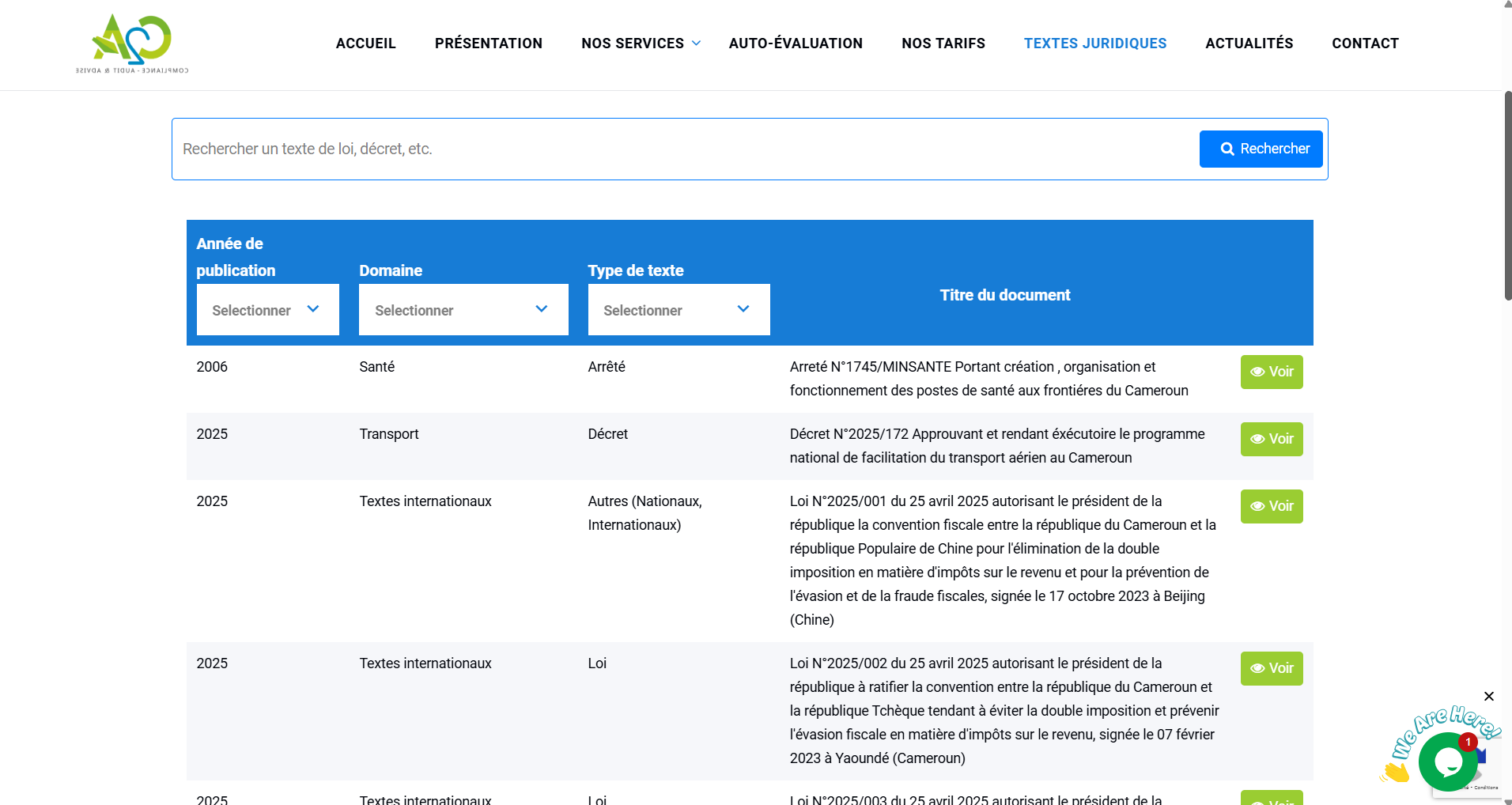
Task: Go to the Textes Juridiques menu item
Action: tap(1095, 43)
